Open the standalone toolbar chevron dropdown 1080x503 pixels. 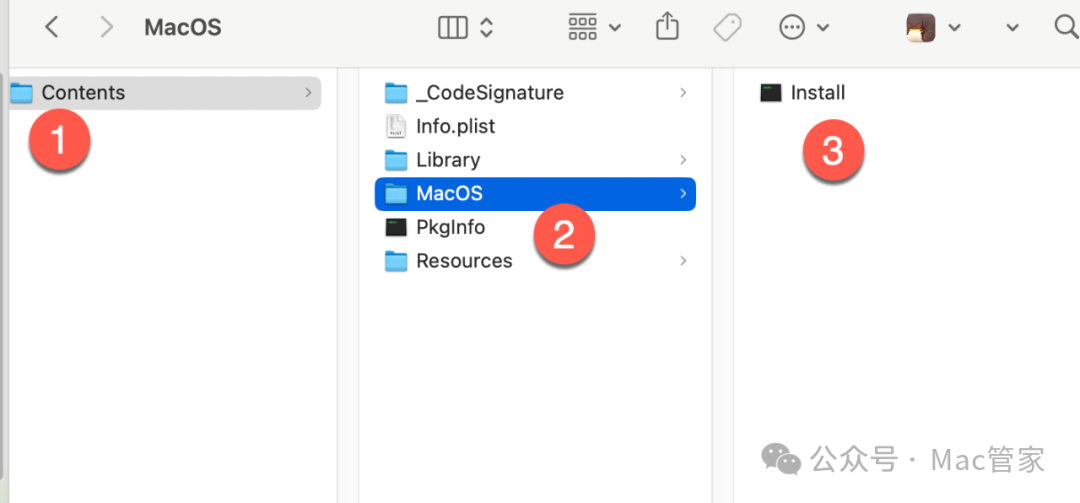pos(1012,28)
